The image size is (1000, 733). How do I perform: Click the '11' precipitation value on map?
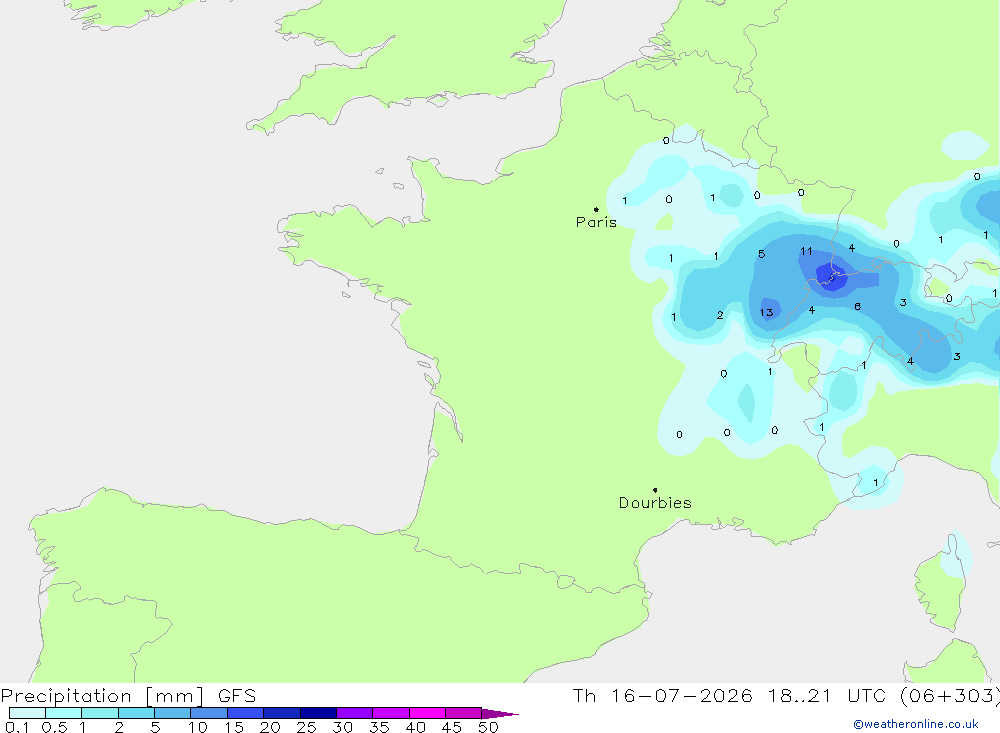[x=806, y=251]
